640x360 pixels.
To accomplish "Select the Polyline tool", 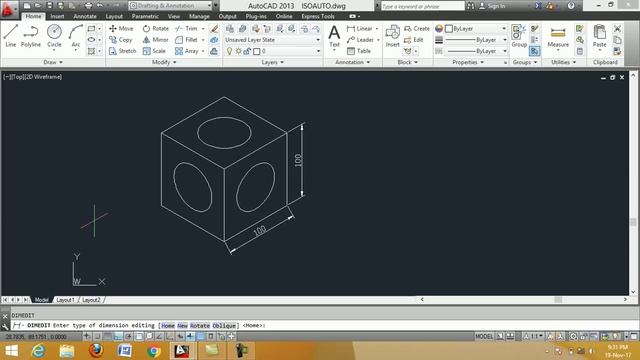I will 31,36.
